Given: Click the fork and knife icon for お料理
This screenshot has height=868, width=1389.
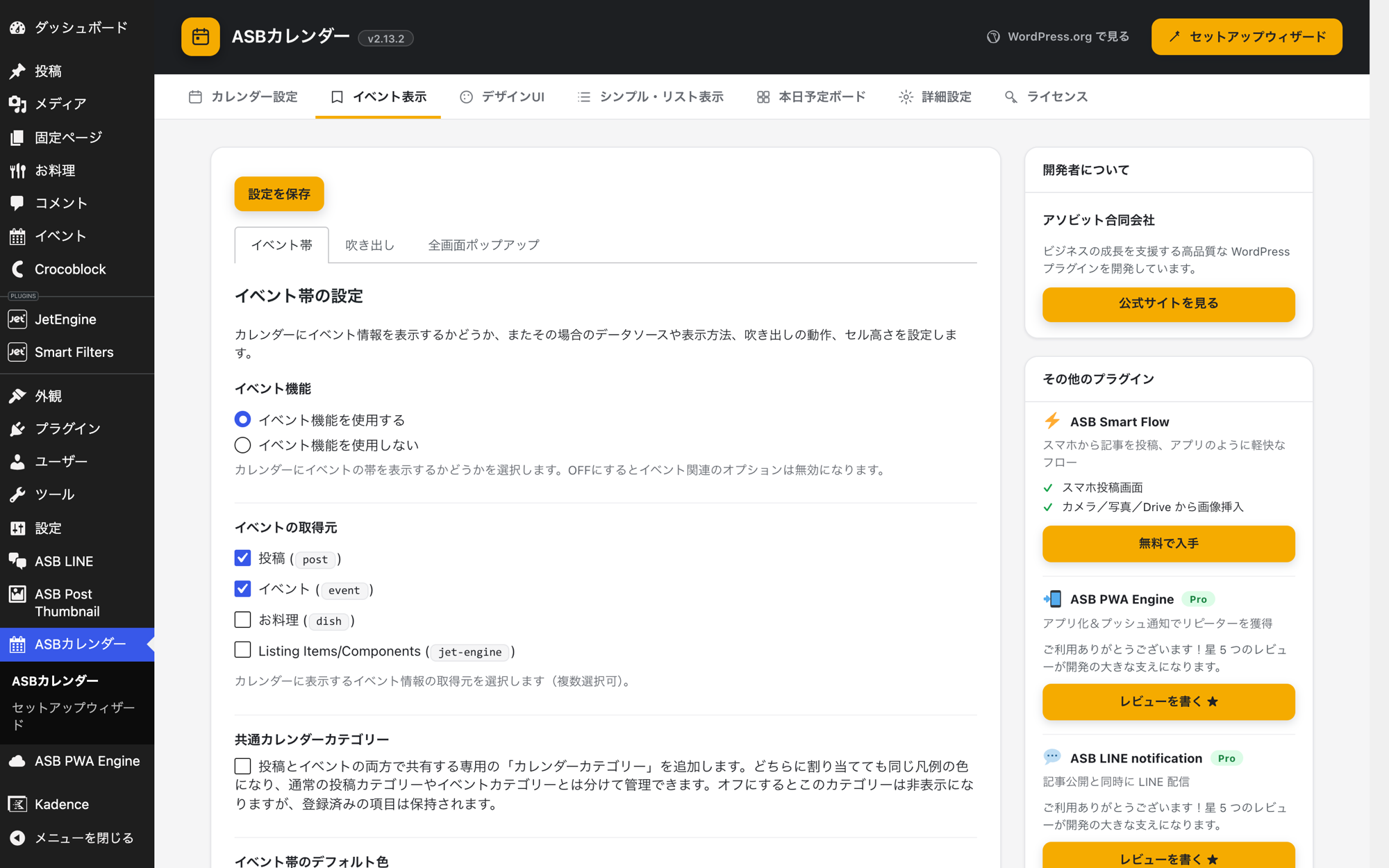Looking at the screenshot, I should click(x=17, y=170).
